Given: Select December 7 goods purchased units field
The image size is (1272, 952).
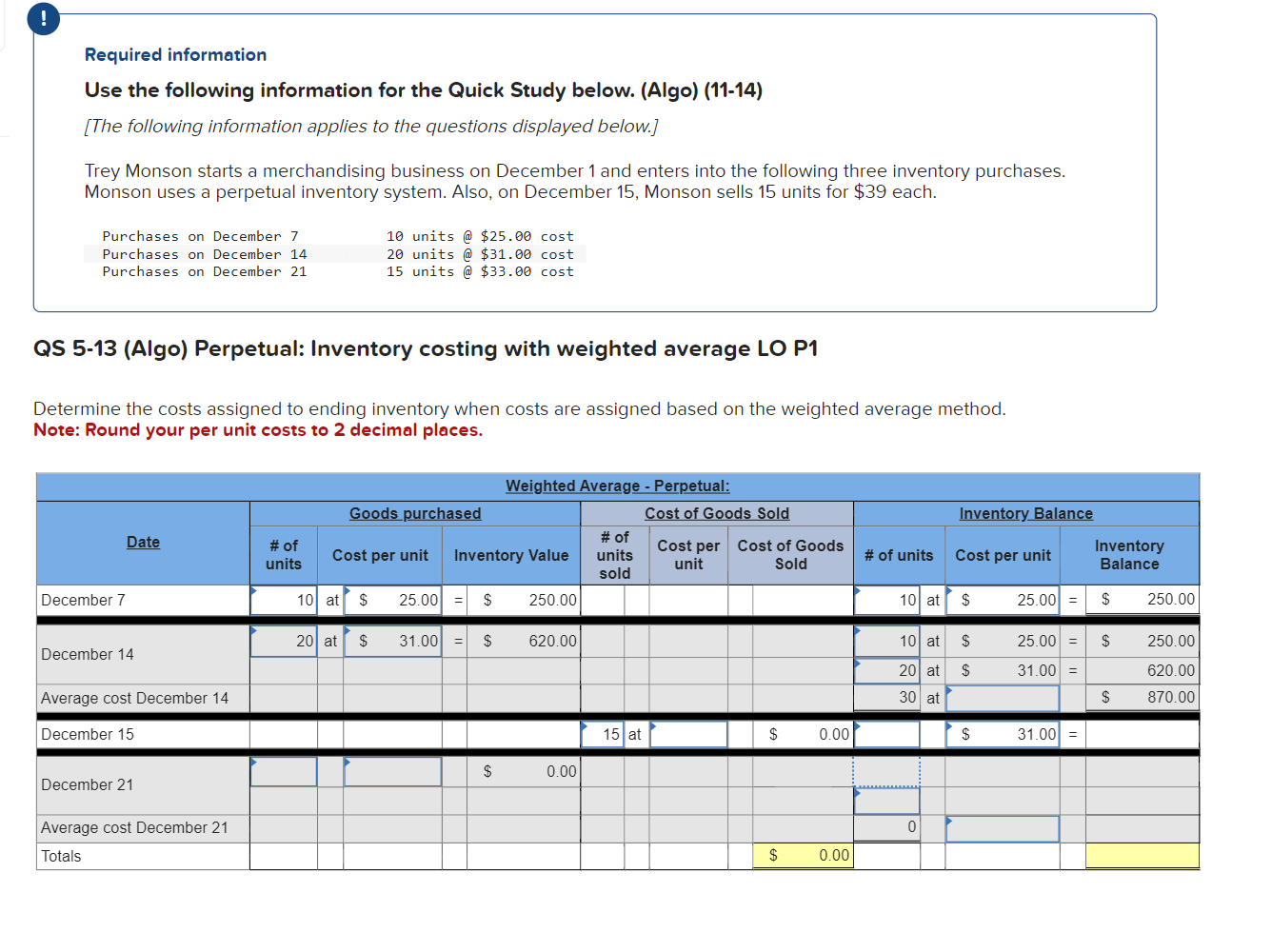Looking at the screenshot, I should (284, 600).
